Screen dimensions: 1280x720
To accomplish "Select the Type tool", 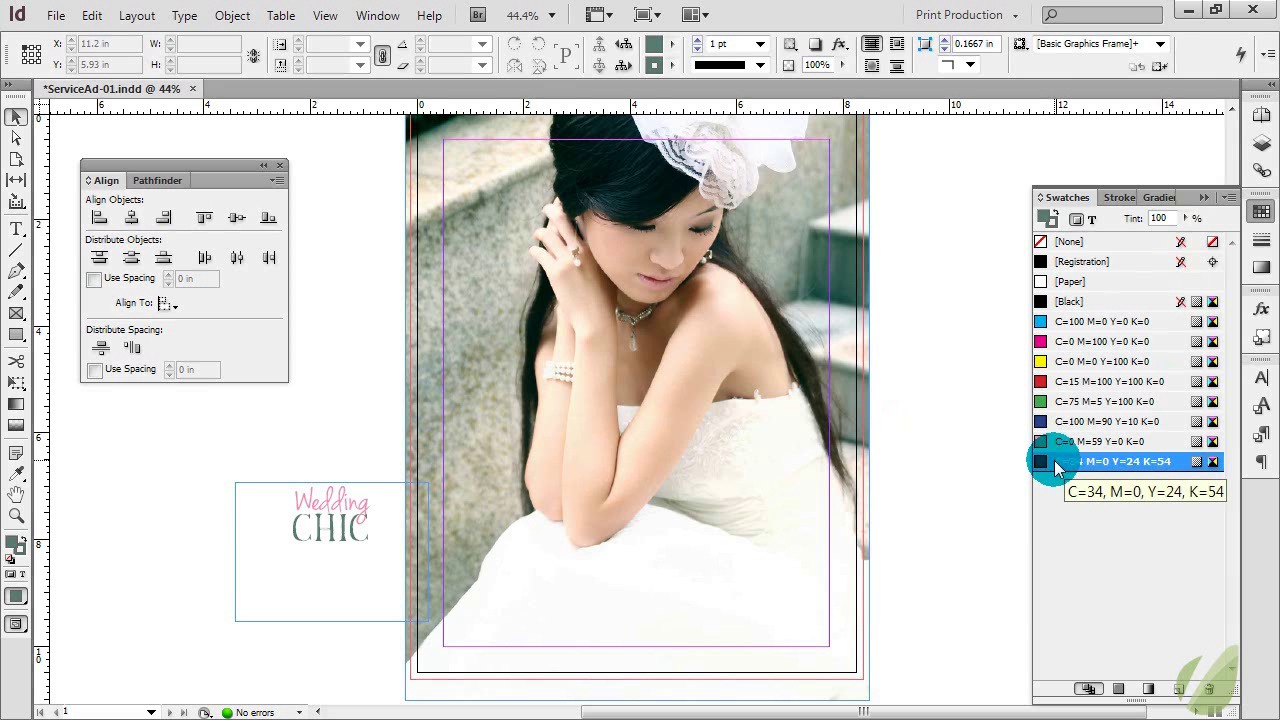I will (16, 229).
